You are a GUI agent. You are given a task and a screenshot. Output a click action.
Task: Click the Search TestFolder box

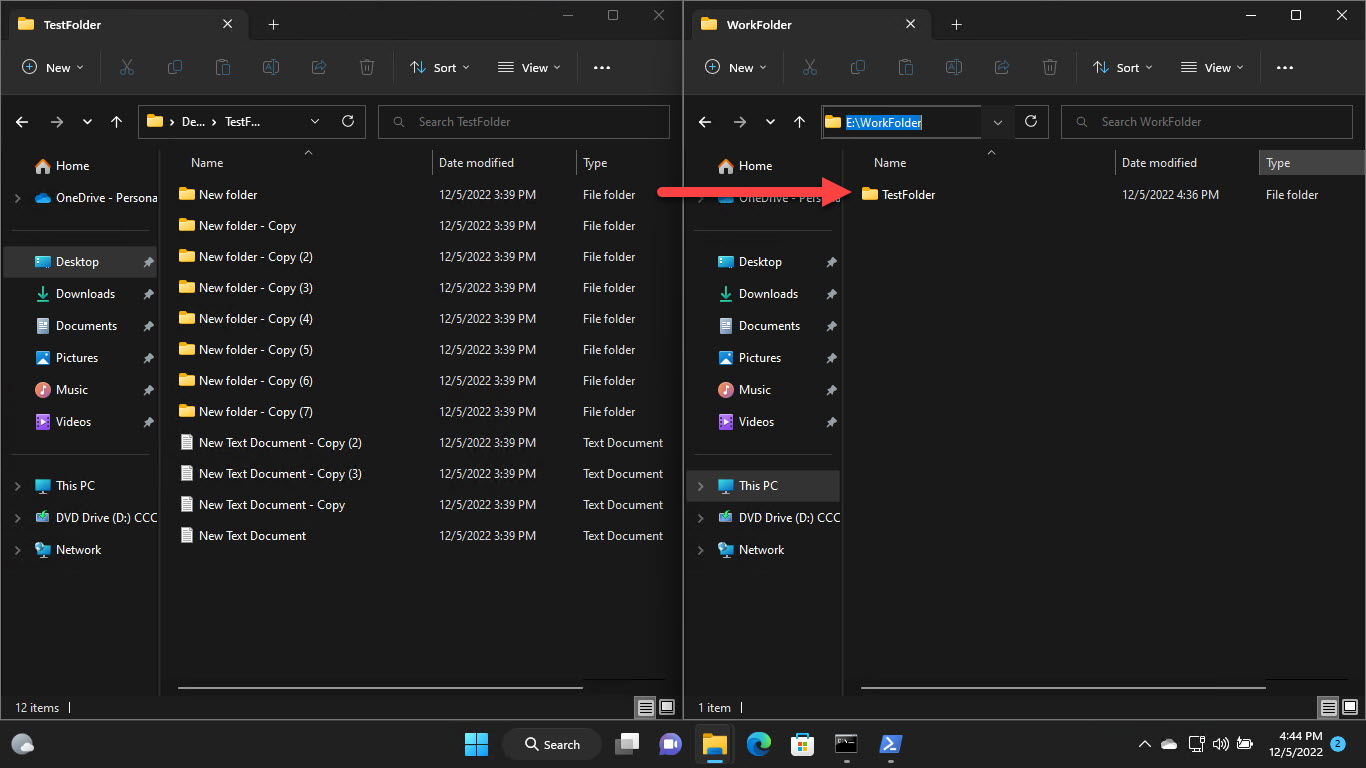pyautogui.click(x=523, y=121)
